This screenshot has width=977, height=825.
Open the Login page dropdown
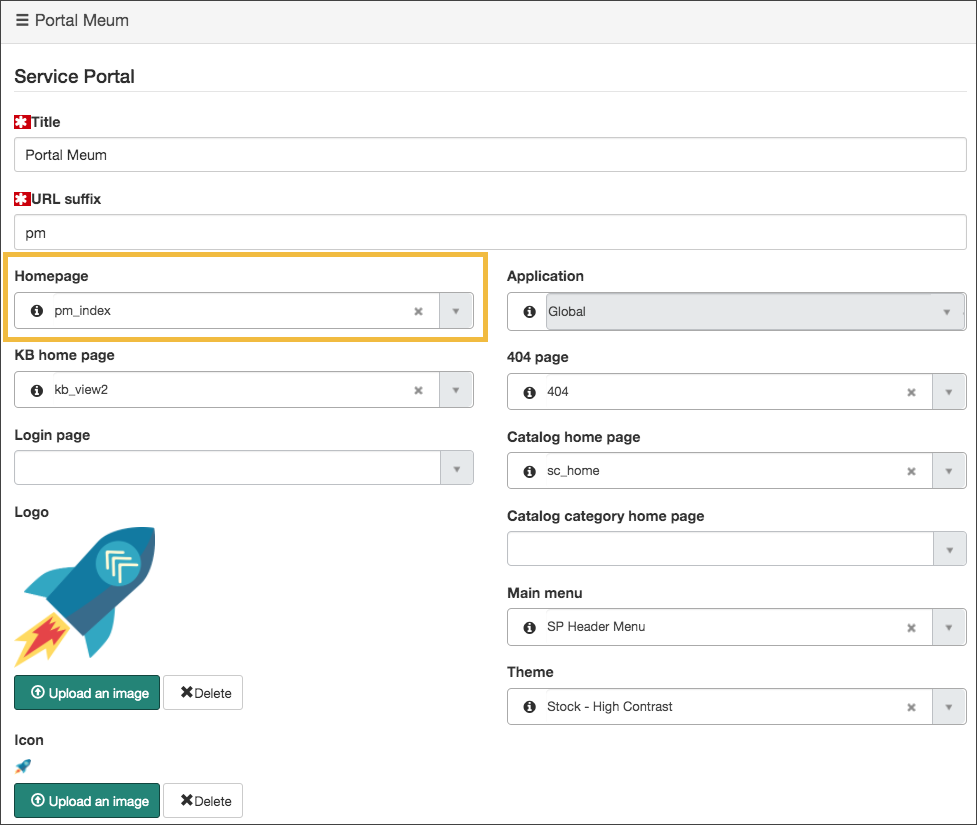tap(456, 468)
